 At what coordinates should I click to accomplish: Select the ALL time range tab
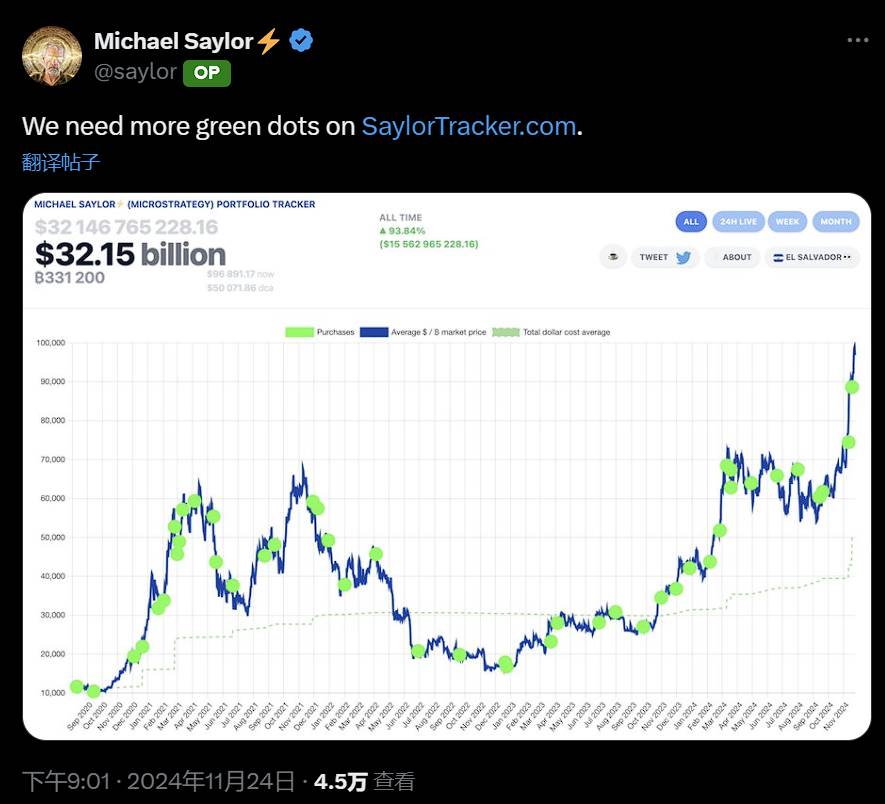pyautogui.click(x=690, y=221)
